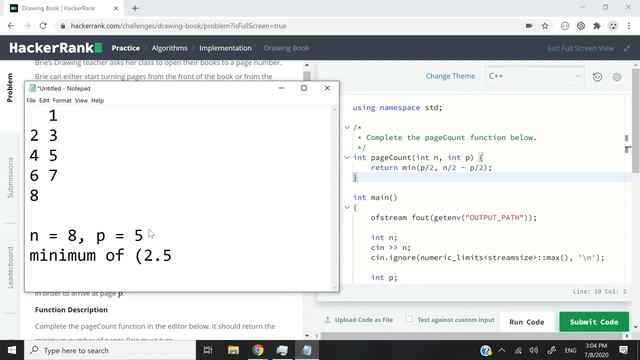Go to Algorithms in breadcrumb
The height and width of the screenshot is (360, 640).
(x=169, y=48)
